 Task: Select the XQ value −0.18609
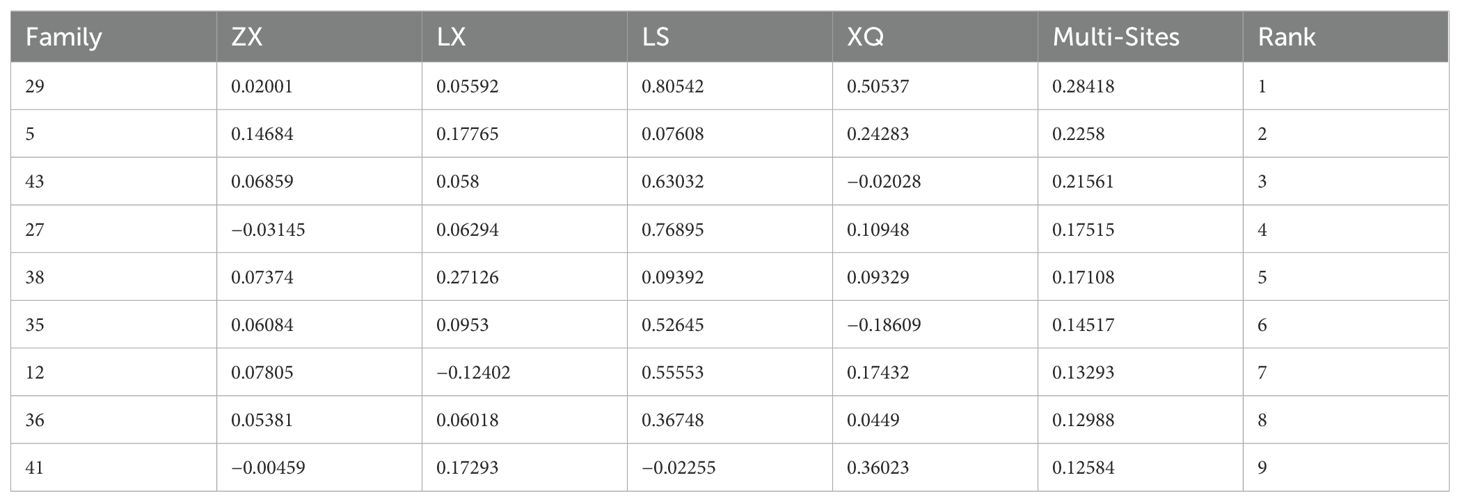pyautogui.click(x=883, y=325)
